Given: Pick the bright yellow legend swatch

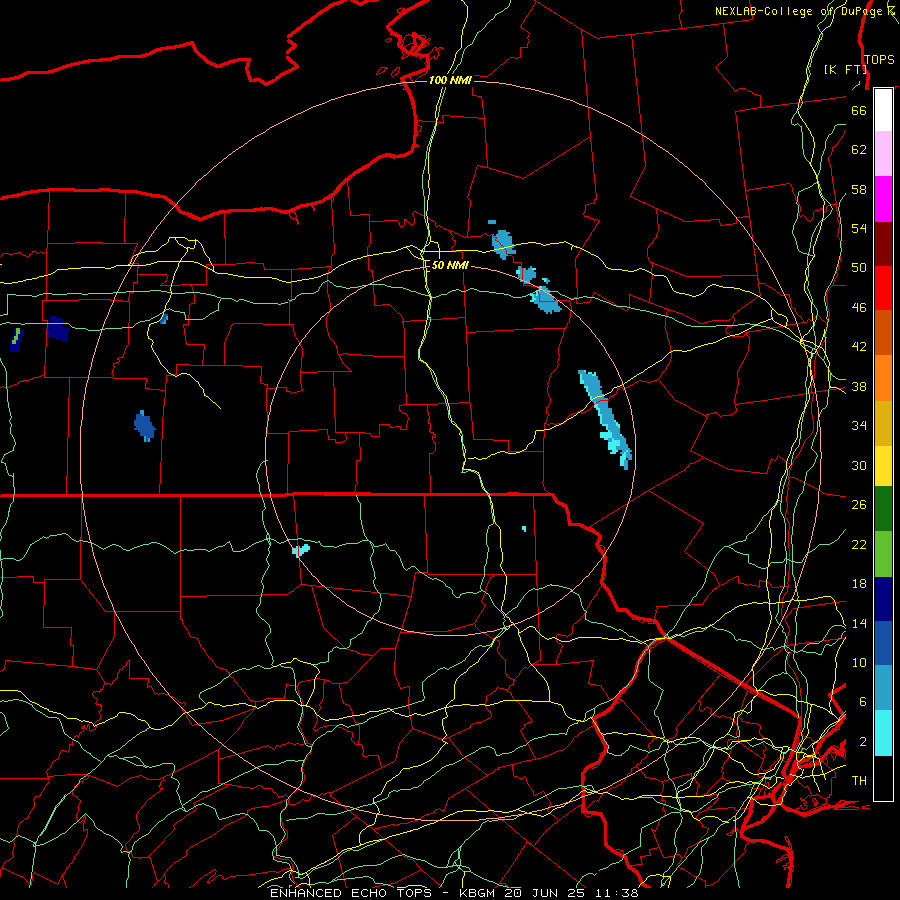Looking at the screenshot, I should 883,466.
